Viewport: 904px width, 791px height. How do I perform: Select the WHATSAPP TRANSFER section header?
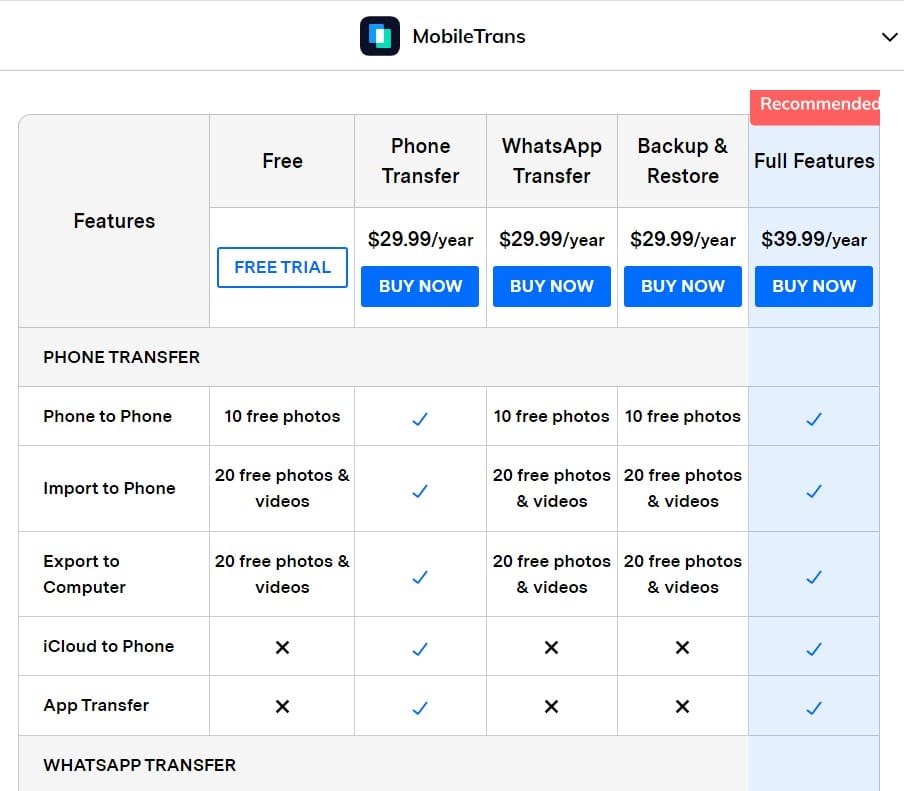click(x=140, y=765)
